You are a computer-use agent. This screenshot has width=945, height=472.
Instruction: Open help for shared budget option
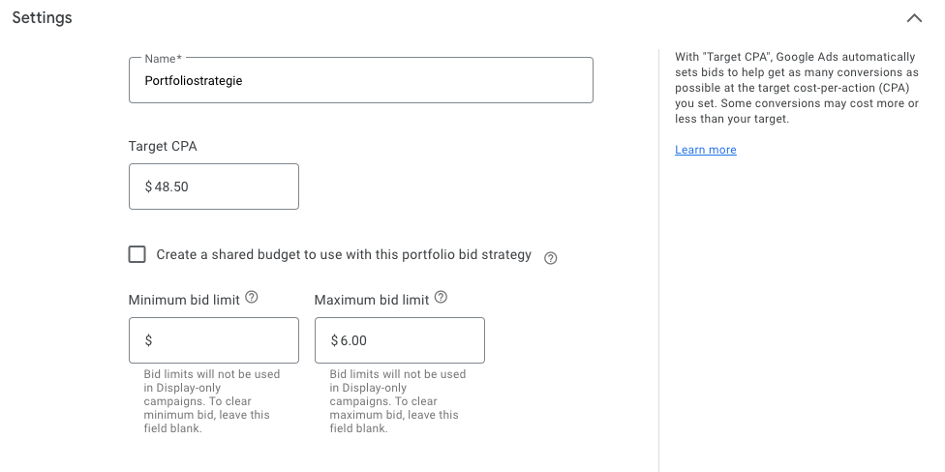tap(550, 257)
